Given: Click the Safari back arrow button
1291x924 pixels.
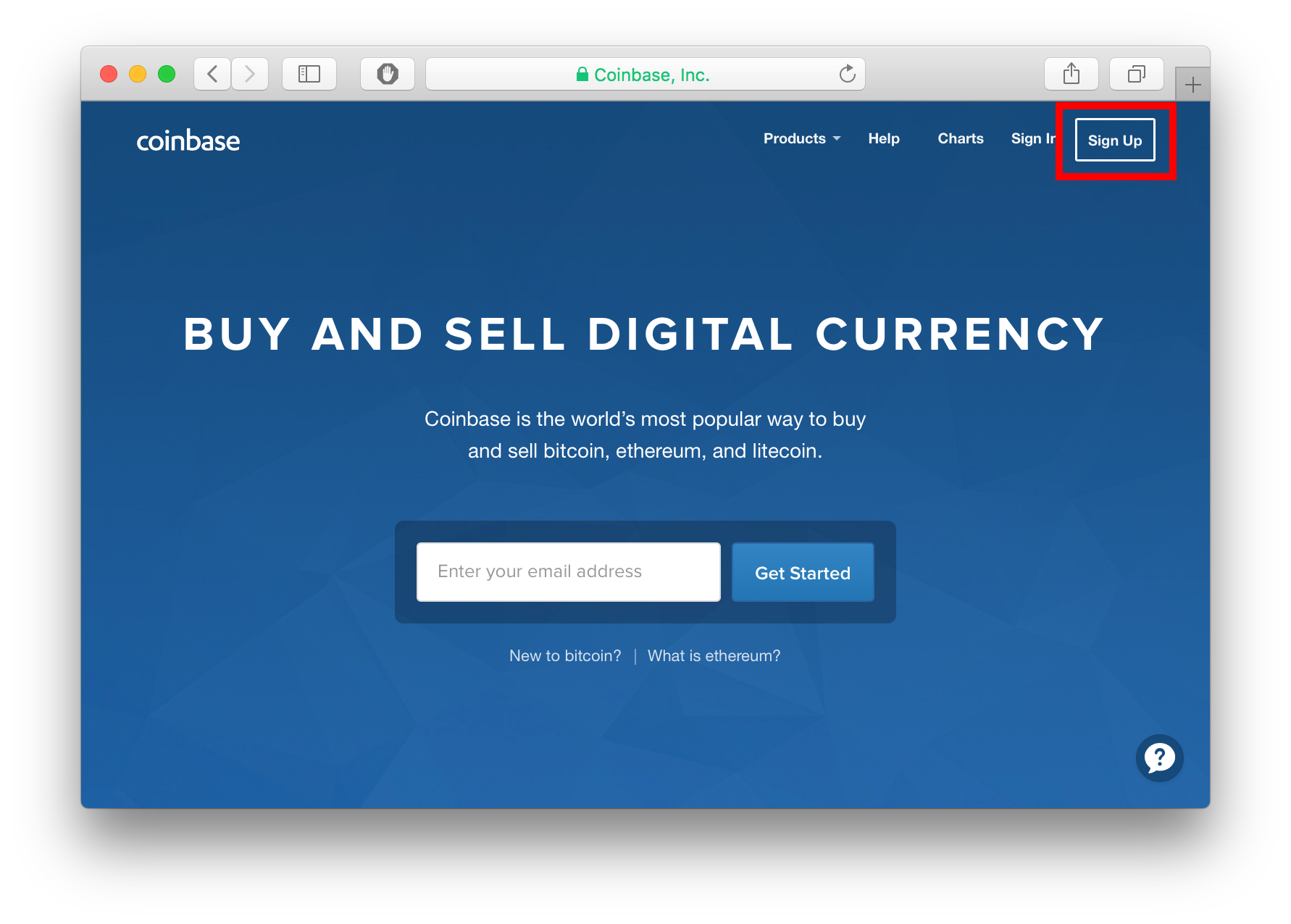Looking at the screenshot, I should tap(212, 74).
